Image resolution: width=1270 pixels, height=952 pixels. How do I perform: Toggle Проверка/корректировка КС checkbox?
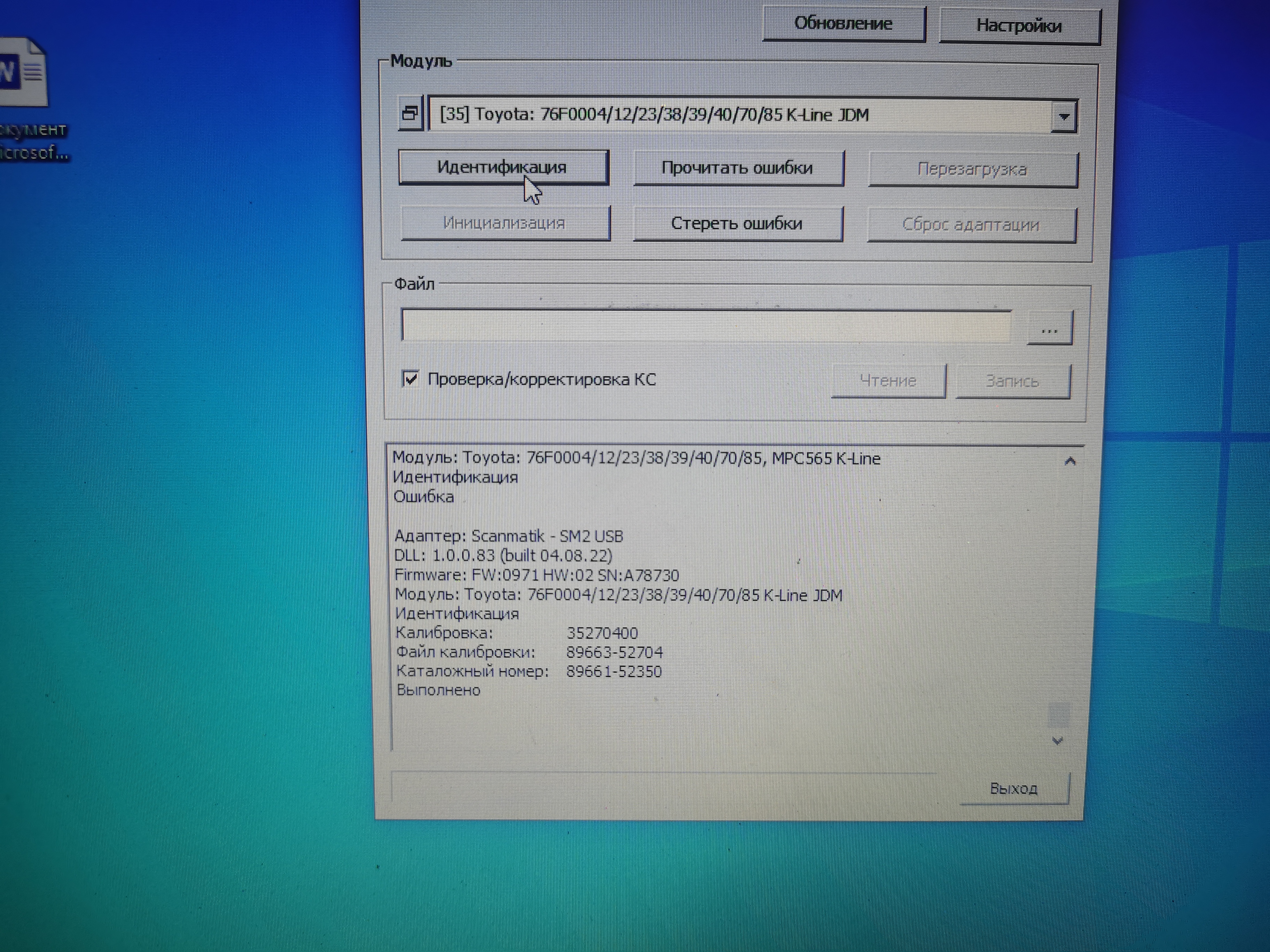pyautogui.click(x=410, y=379)
